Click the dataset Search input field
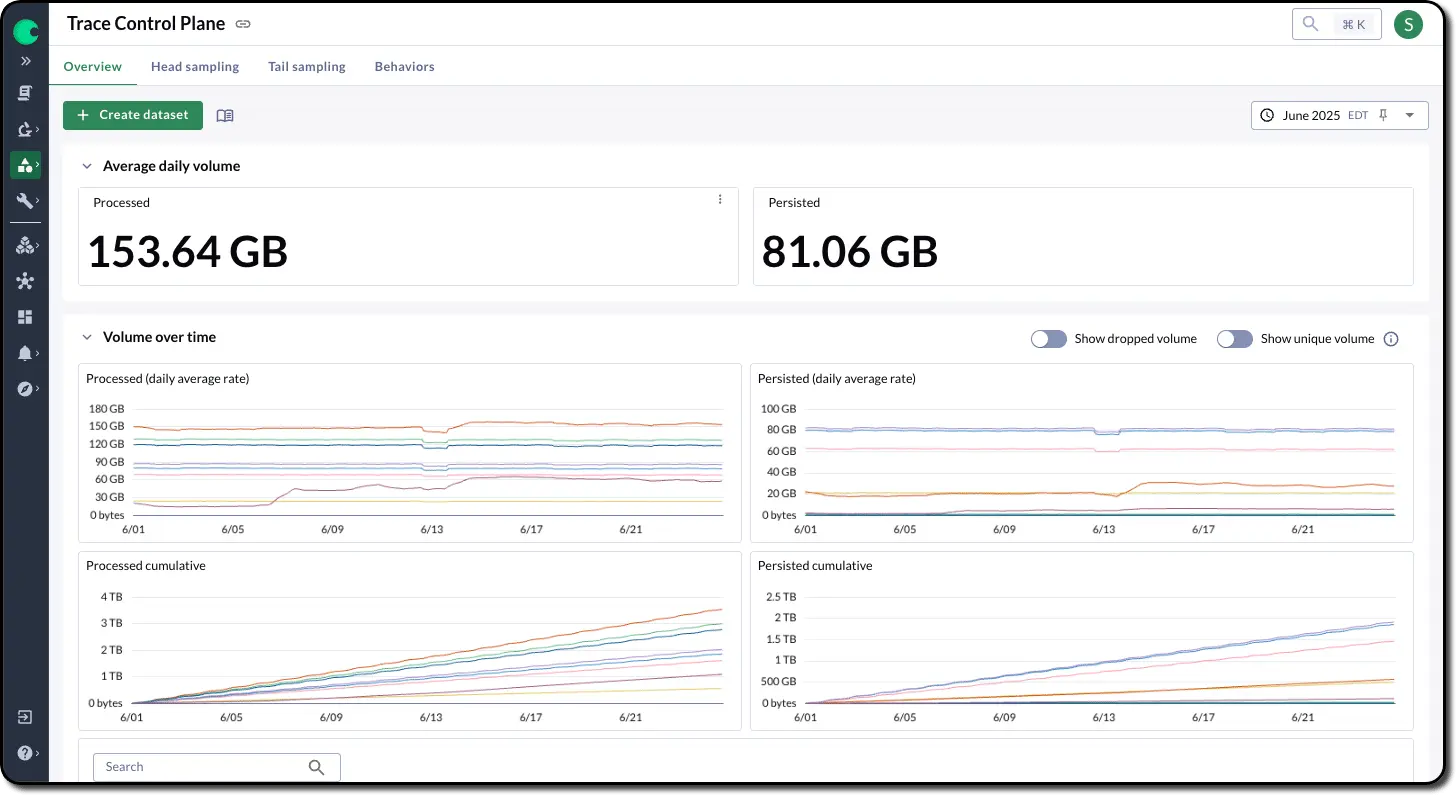 pyautogui.click(x=200, y=767)
